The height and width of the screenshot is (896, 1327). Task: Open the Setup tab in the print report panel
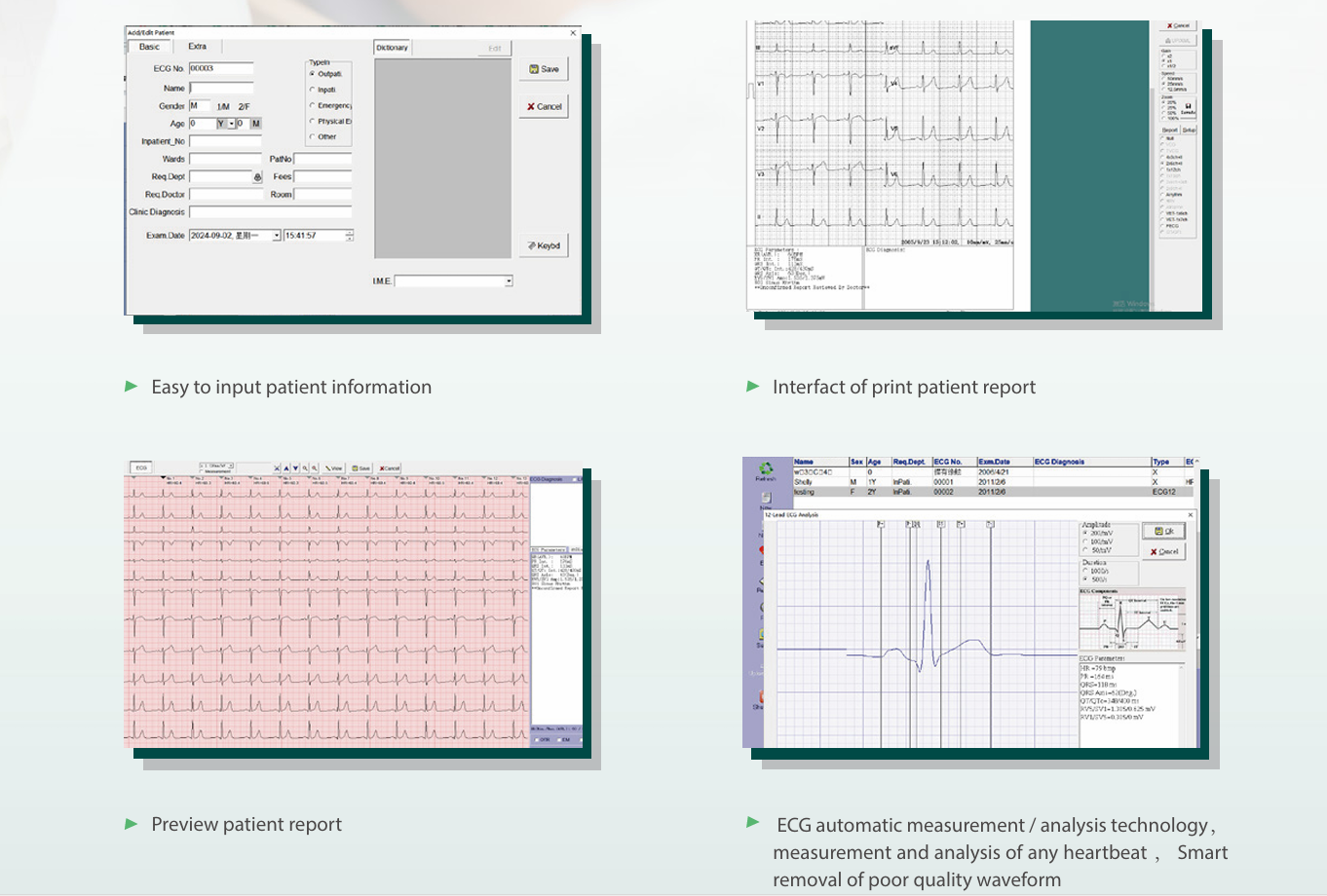pos(1190,130)
